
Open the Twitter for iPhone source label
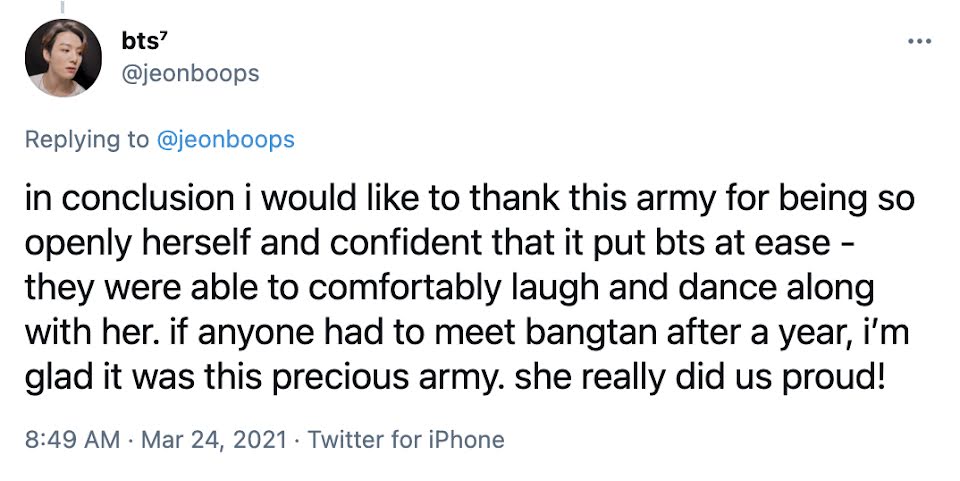pyautogui.click(x=407, y=439)
